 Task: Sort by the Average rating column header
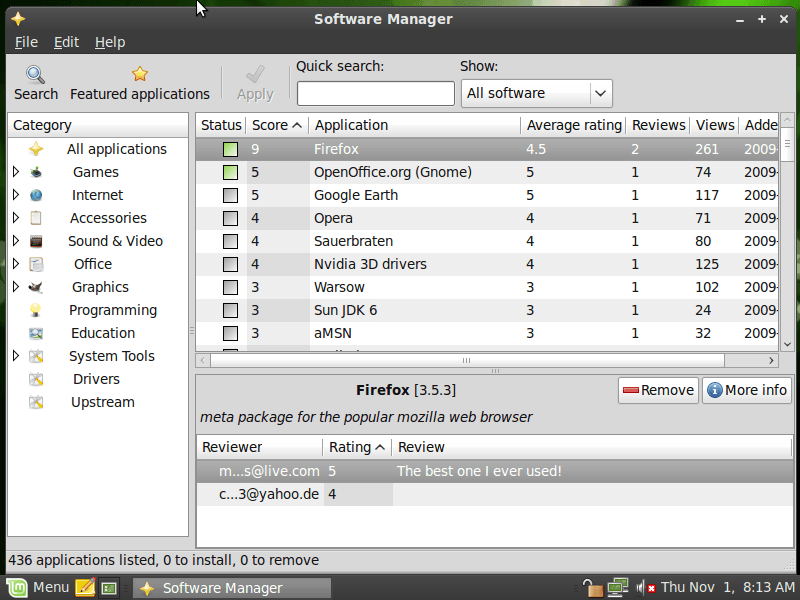pos(574,125)
